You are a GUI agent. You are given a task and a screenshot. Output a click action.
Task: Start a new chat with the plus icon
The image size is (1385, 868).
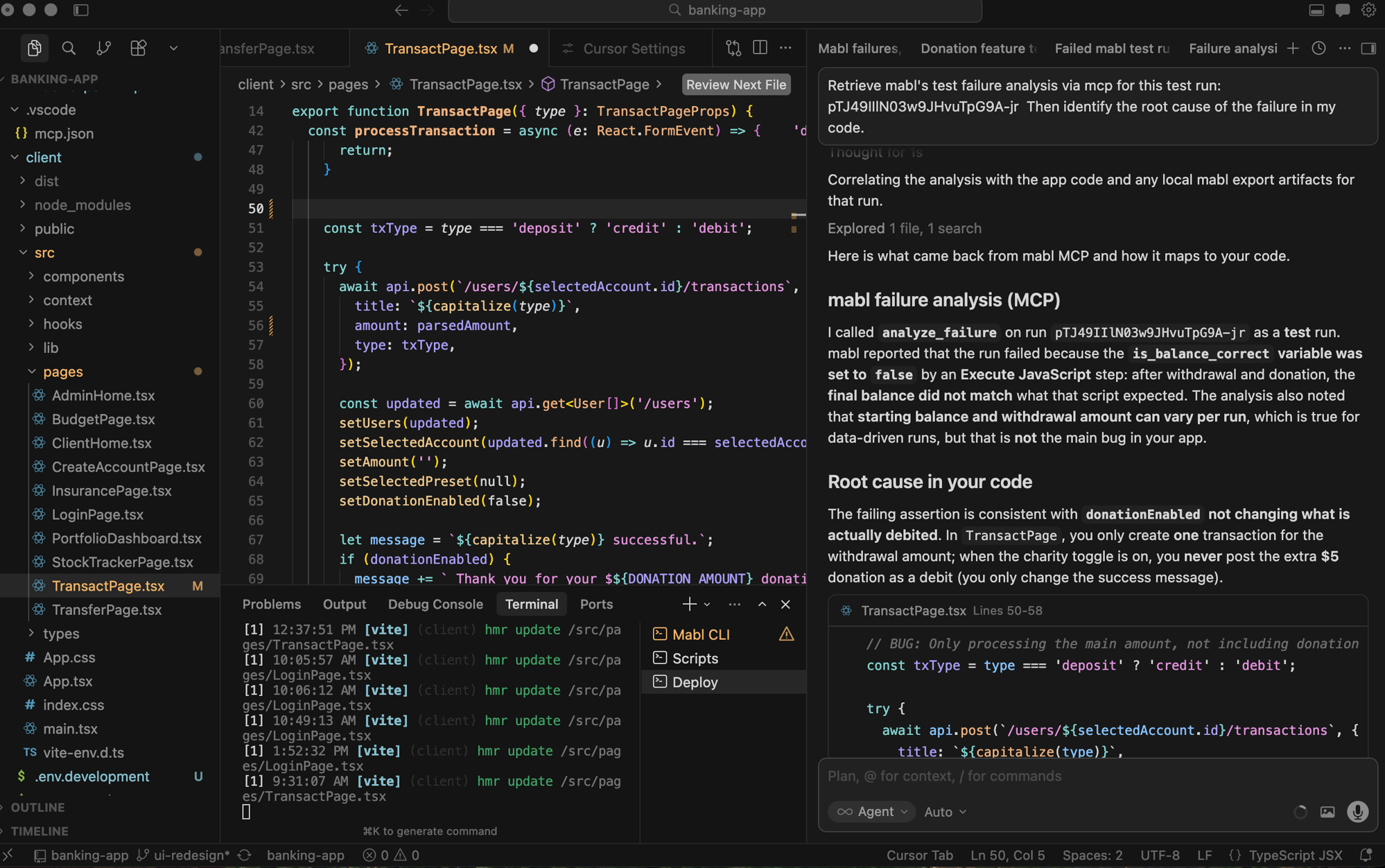(x=1293, y=49)
